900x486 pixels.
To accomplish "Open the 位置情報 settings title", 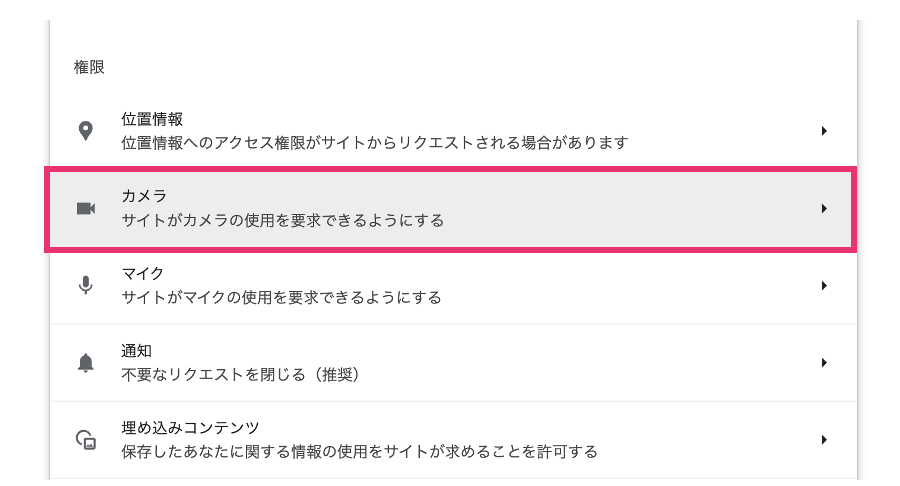I will click(x=152, y=119).
